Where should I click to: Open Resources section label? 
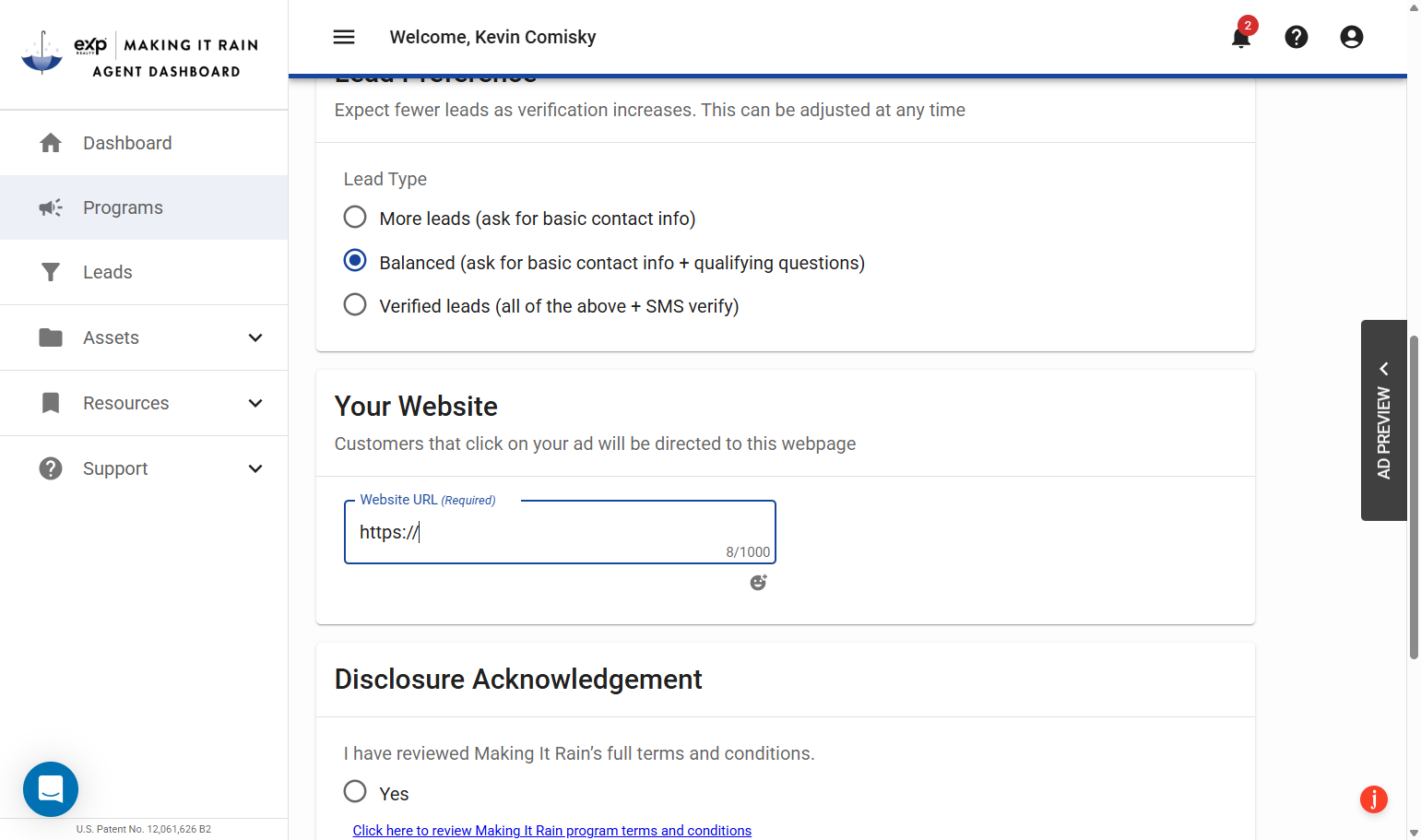click(x=126, y=403)
